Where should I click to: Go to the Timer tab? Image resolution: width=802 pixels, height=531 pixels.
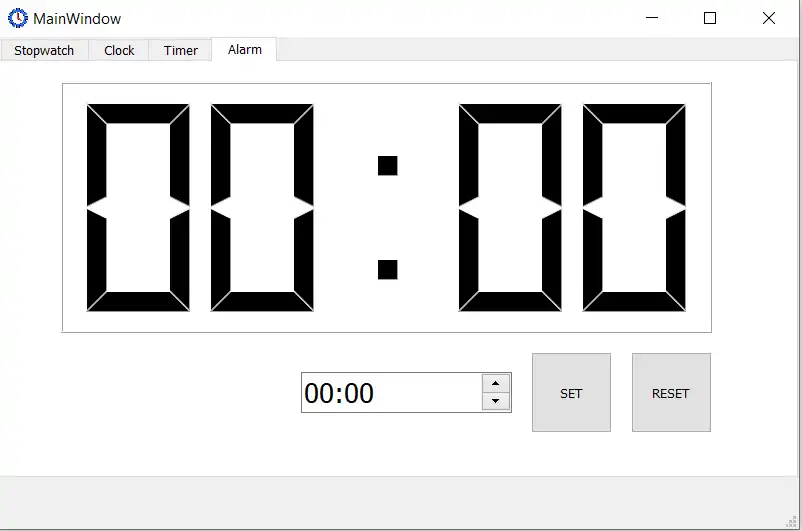click(181, 51)
